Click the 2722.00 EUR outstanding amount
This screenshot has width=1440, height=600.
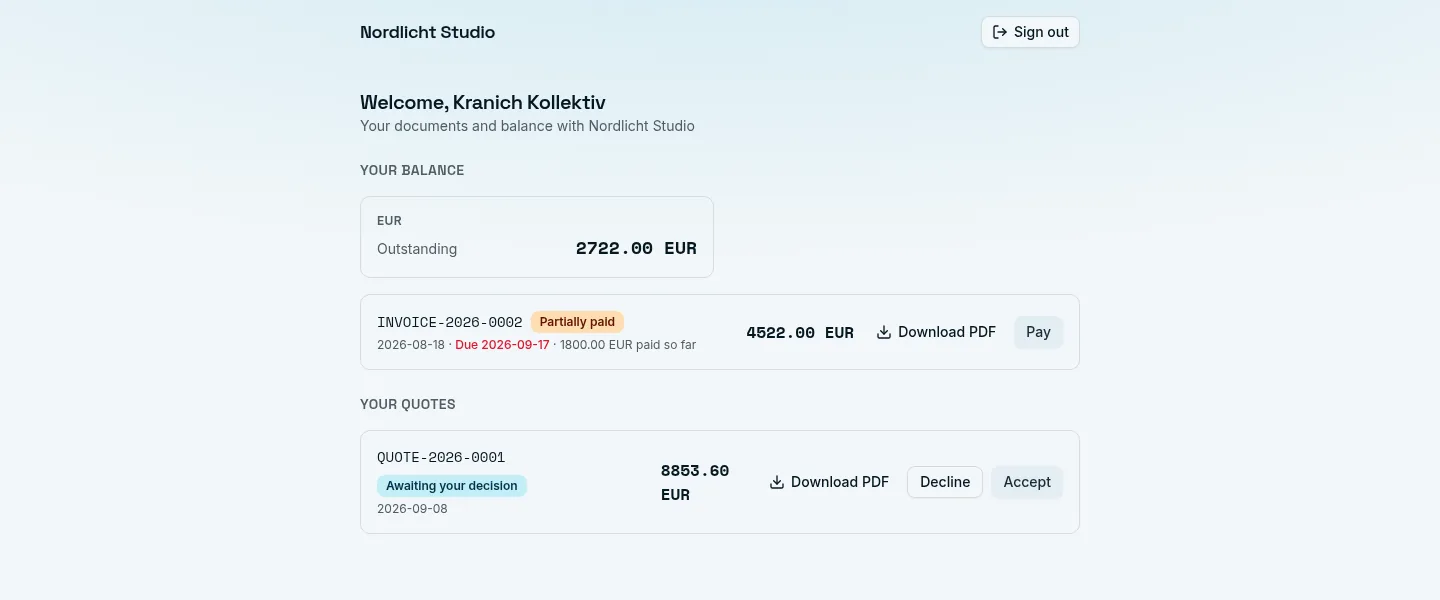[636, 249]
